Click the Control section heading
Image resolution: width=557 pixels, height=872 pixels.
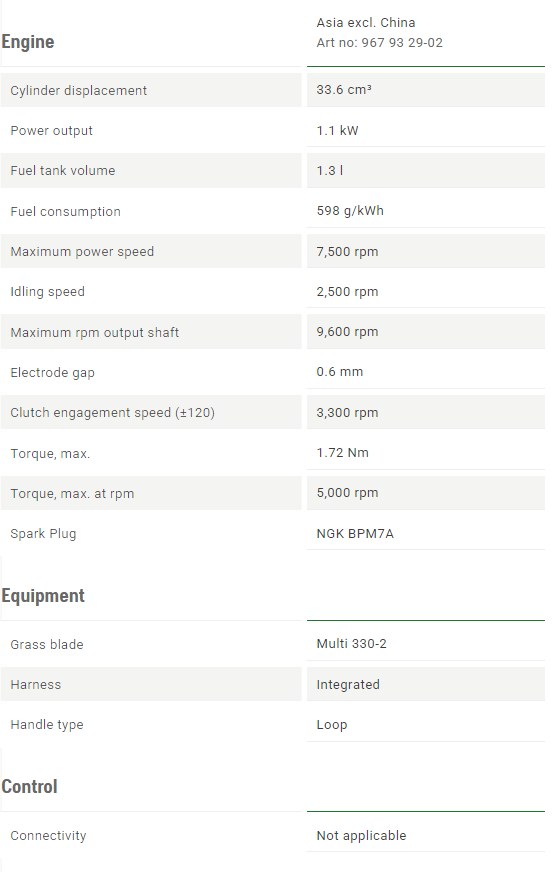click(29, 787)
